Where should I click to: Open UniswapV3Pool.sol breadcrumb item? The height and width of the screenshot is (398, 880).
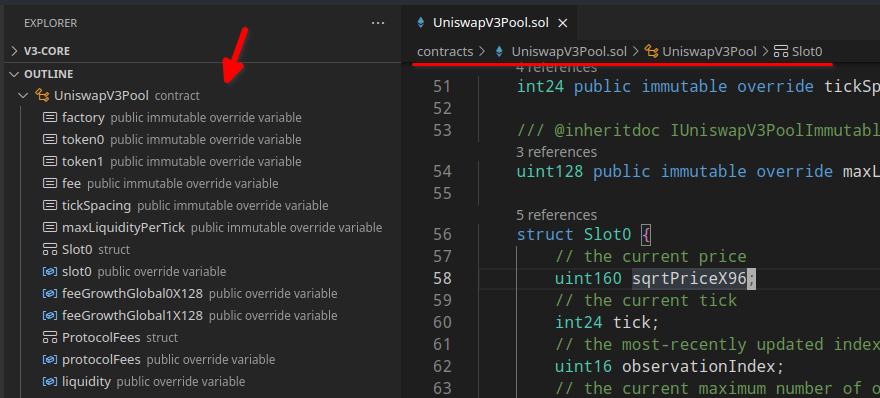pos(569,52)
